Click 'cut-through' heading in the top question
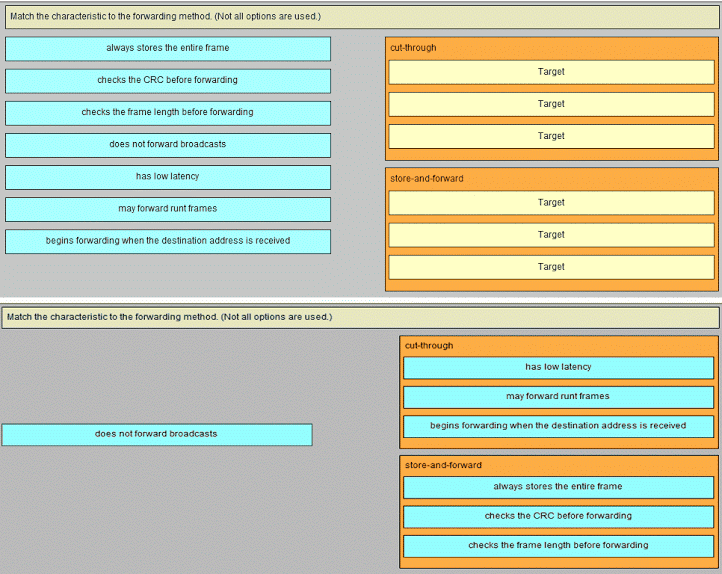 click(413, 48)
